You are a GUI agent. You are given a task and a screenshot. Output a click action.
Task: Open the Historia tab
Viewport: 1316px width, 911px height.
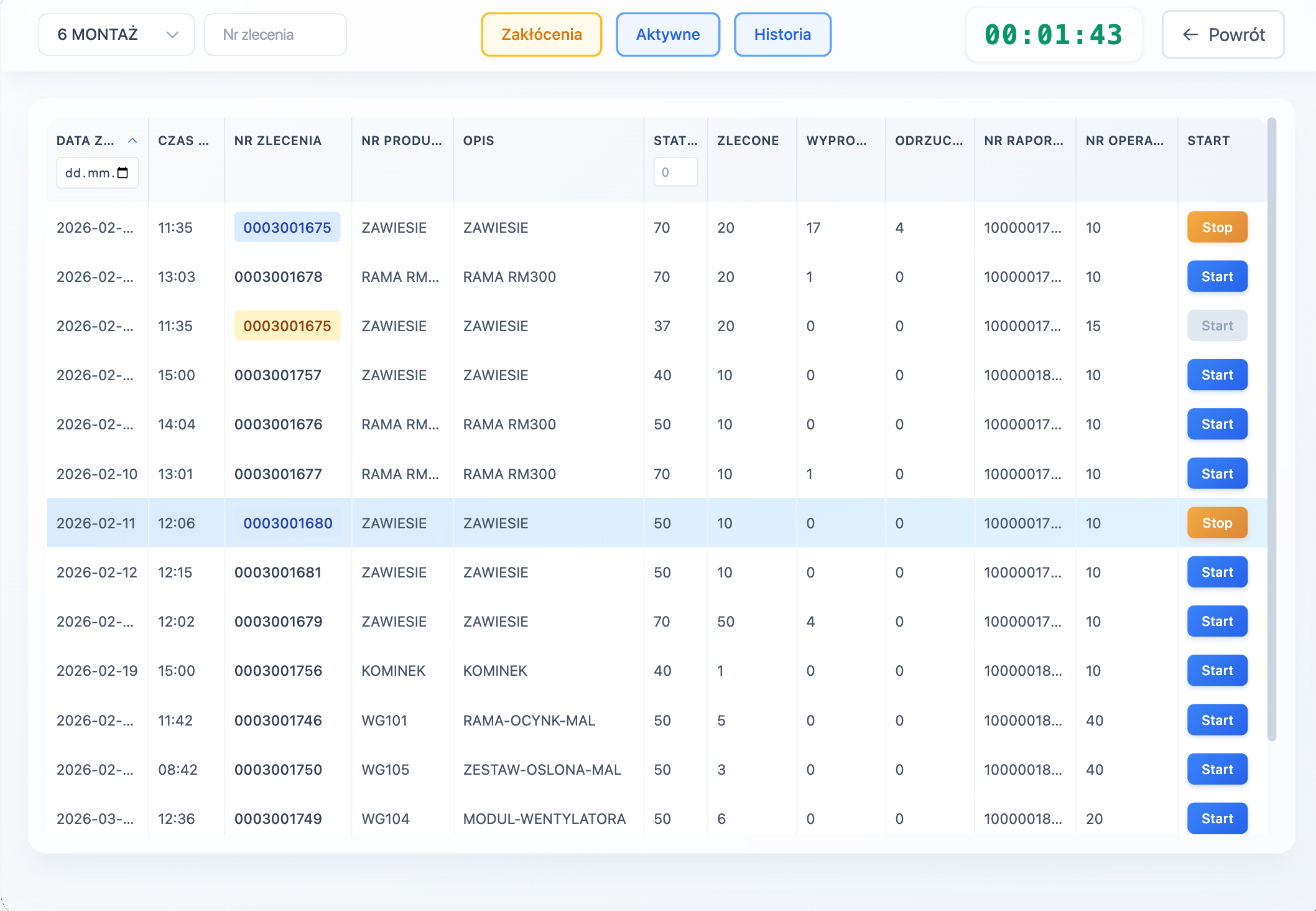tap(782, 35)
